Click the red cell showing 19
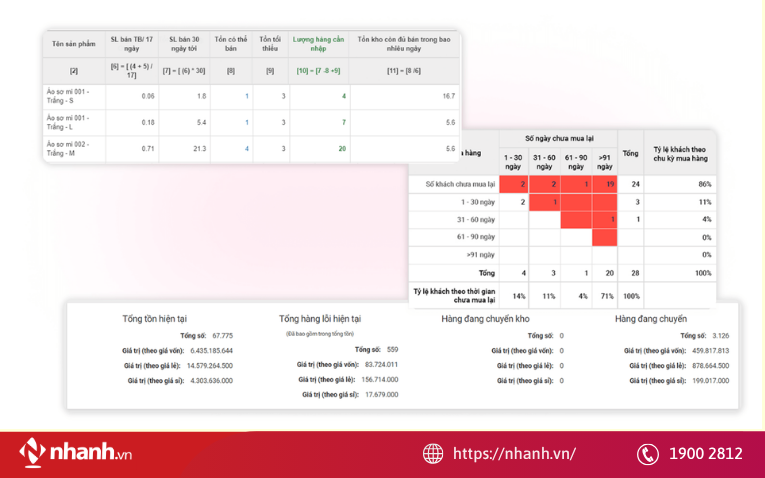The image size is (765, 478). [x=605, y=184]
